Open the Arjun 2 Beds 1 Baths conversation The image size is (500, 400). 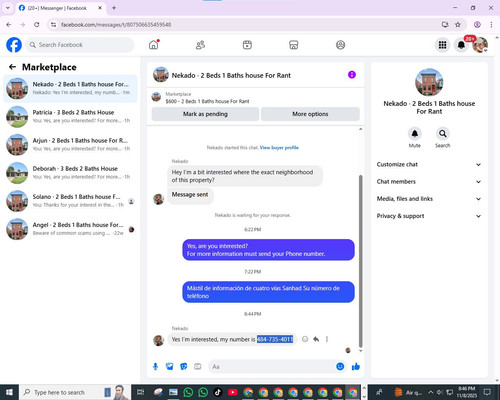point(70,145)
